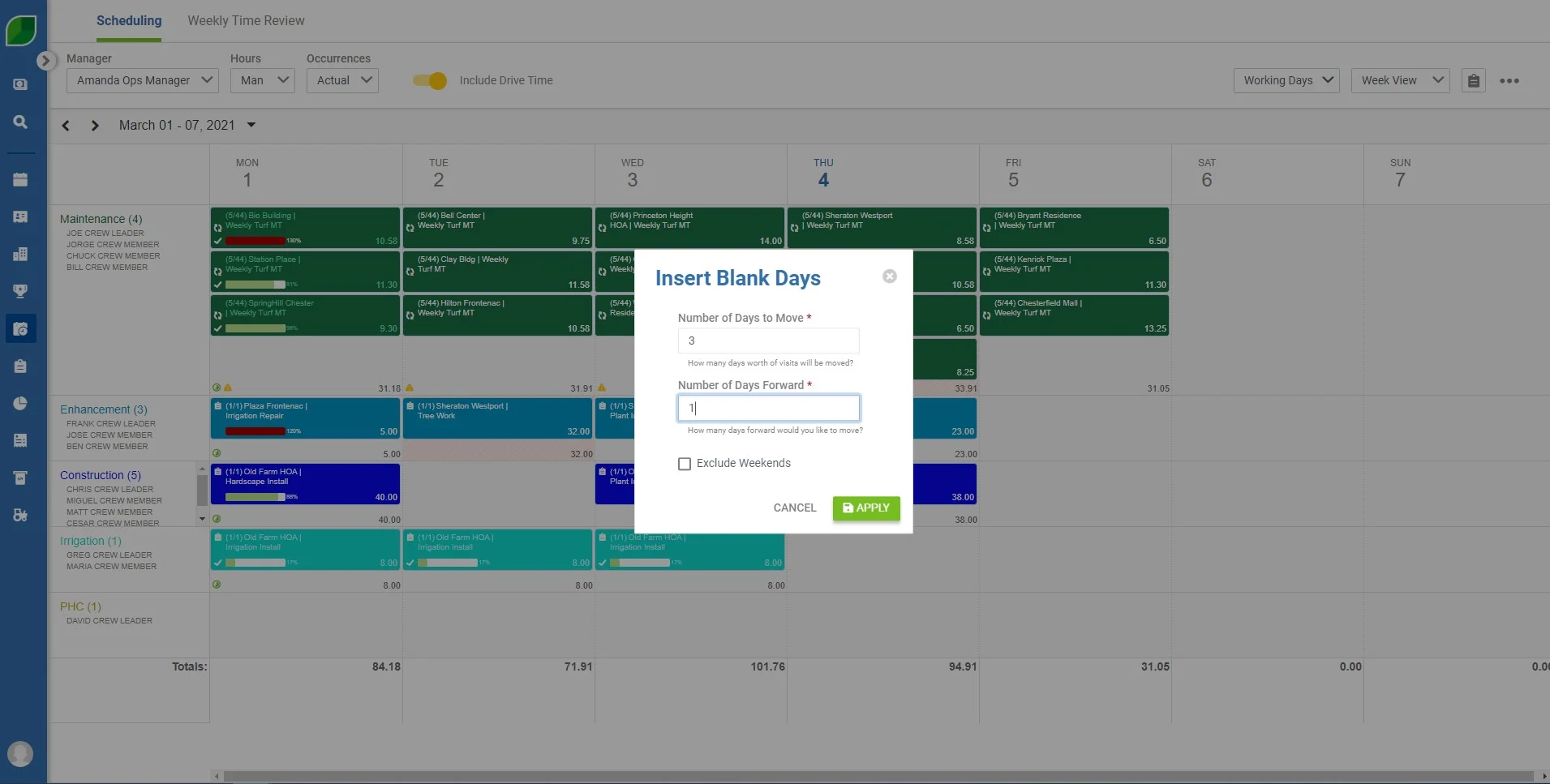
Task: Open the money icon in the sidebar
Action: pos(20,84)
